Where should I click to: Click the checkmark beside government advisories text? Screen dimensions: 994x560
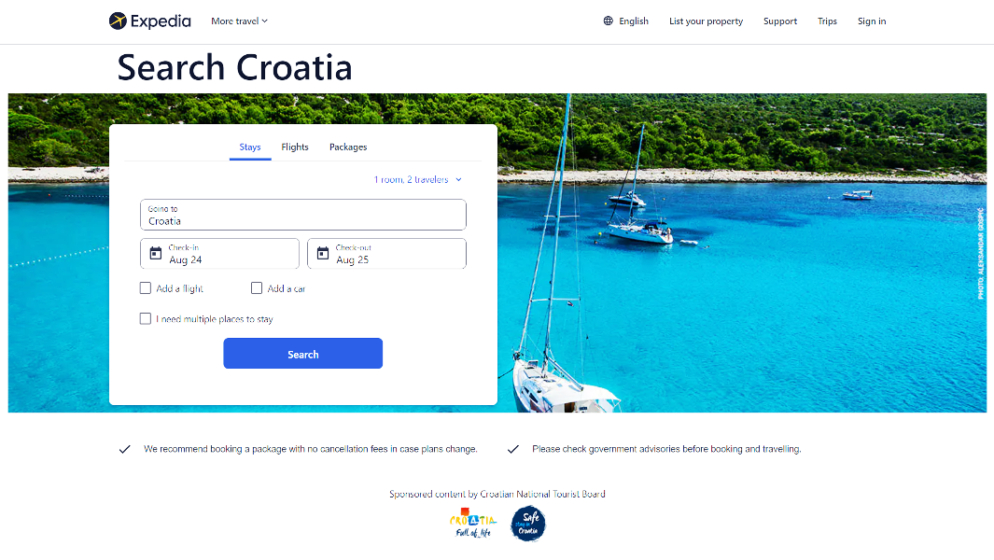pyautogui.click(x=513, y=449)
